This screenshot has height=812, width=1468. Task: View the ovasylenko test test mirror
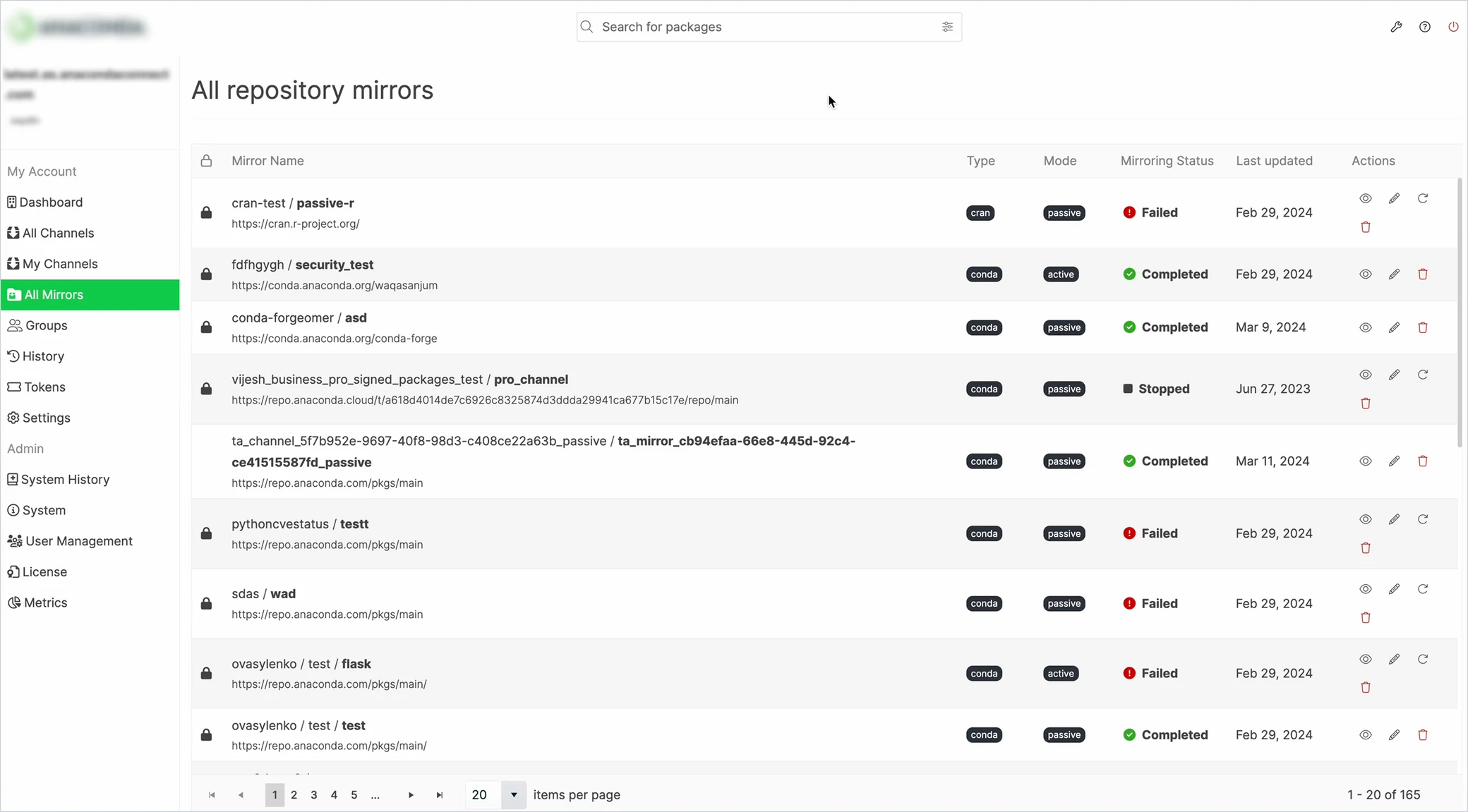1366,735
